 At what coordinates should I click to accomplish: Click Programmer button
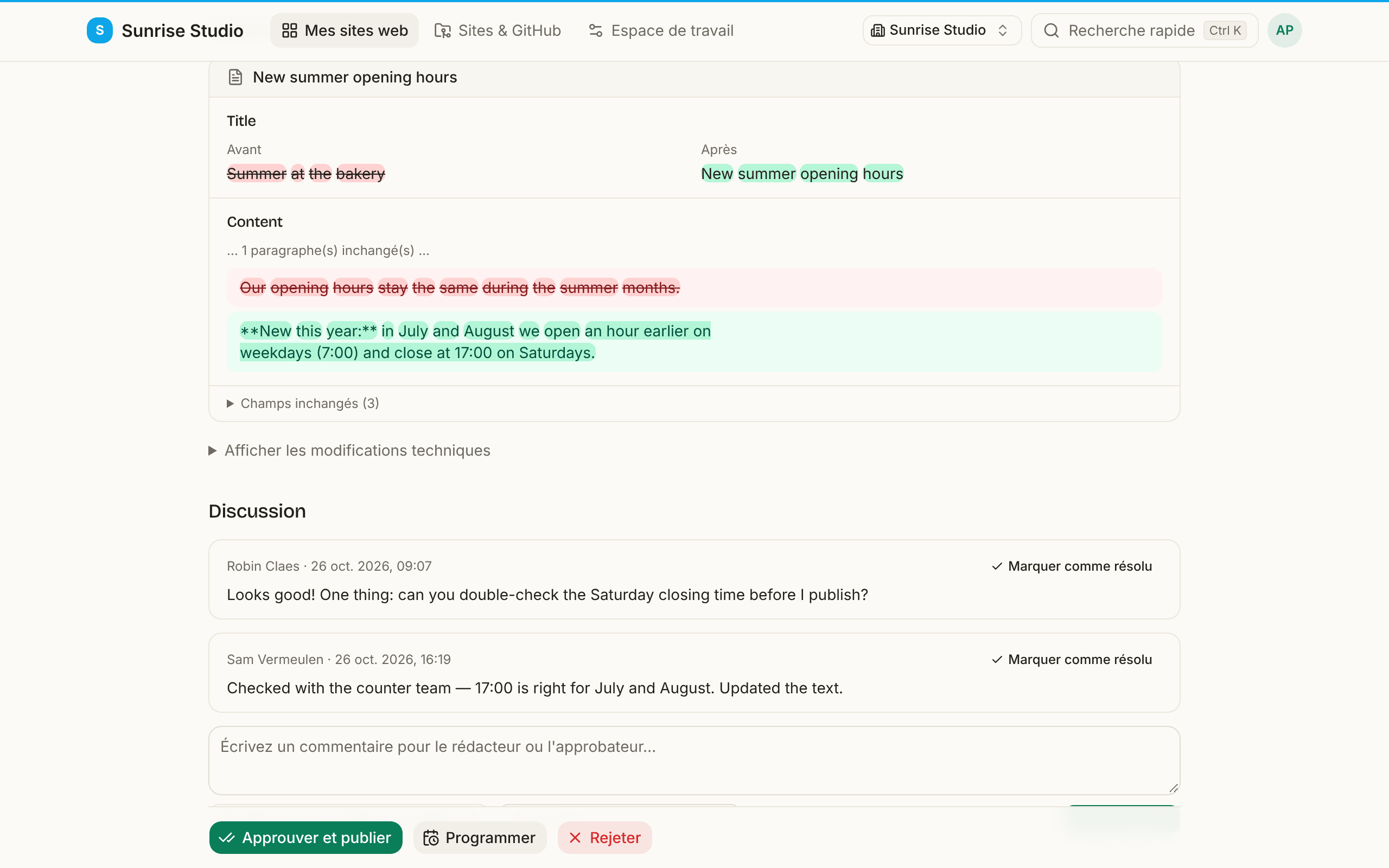point(480,838)
